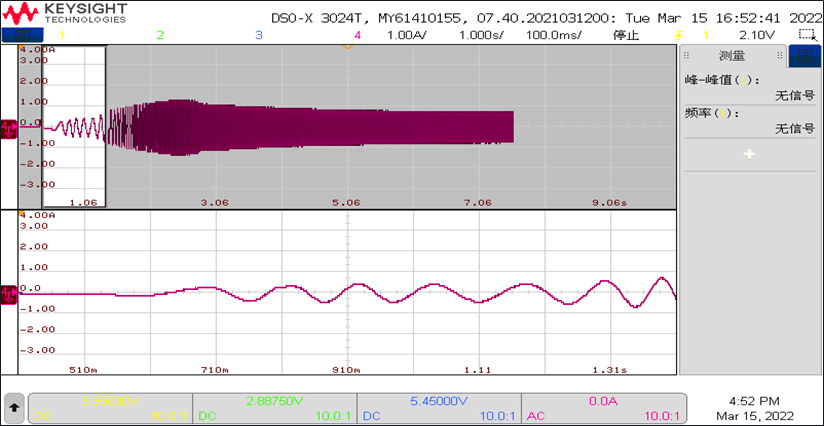Click the rectangle zoom selection icon
824x426 pixels.
(x=806, y=34)
